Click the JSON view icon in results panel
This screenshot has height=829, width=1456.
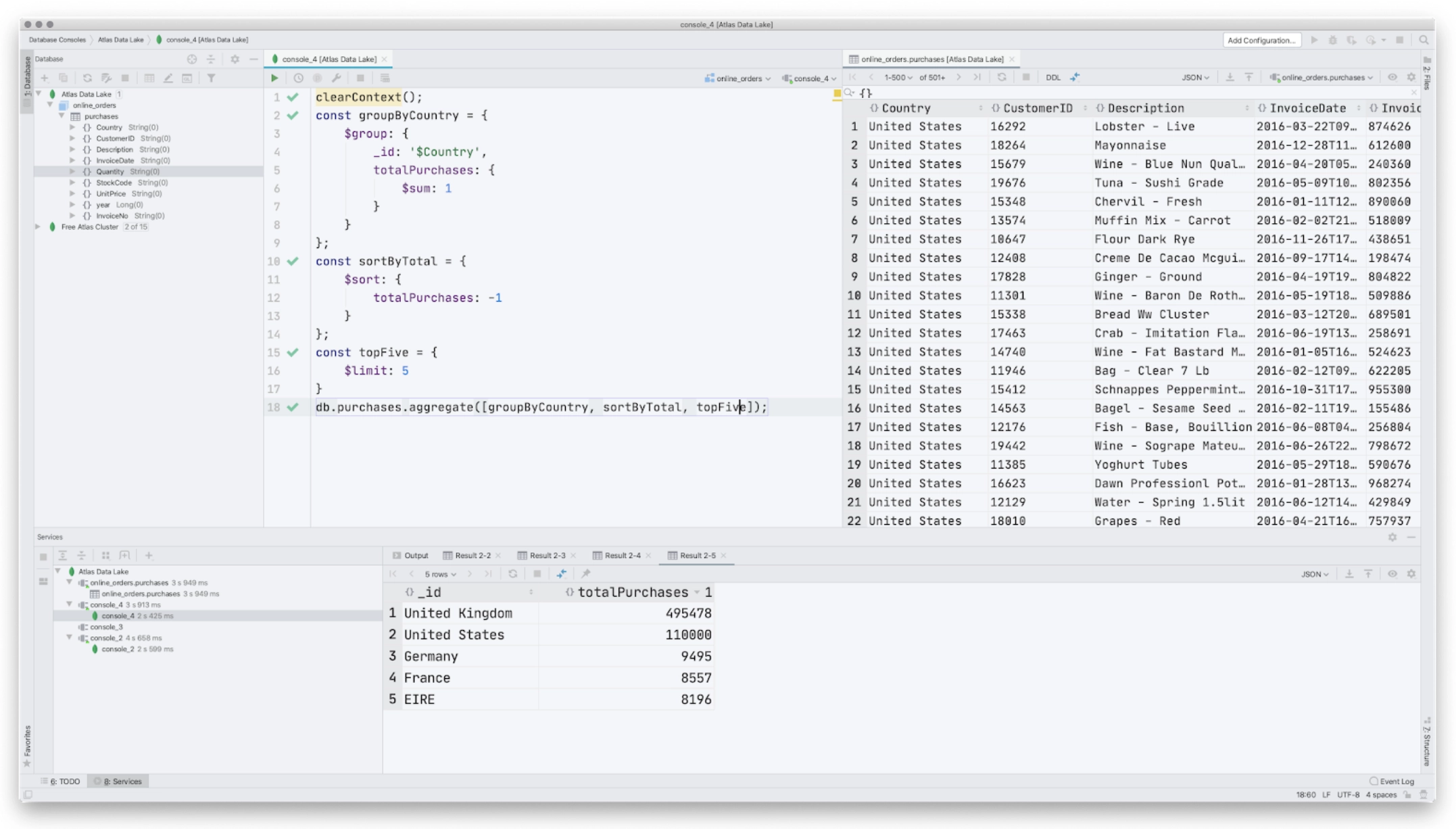pyautogui.click(x=1315, y=574)
